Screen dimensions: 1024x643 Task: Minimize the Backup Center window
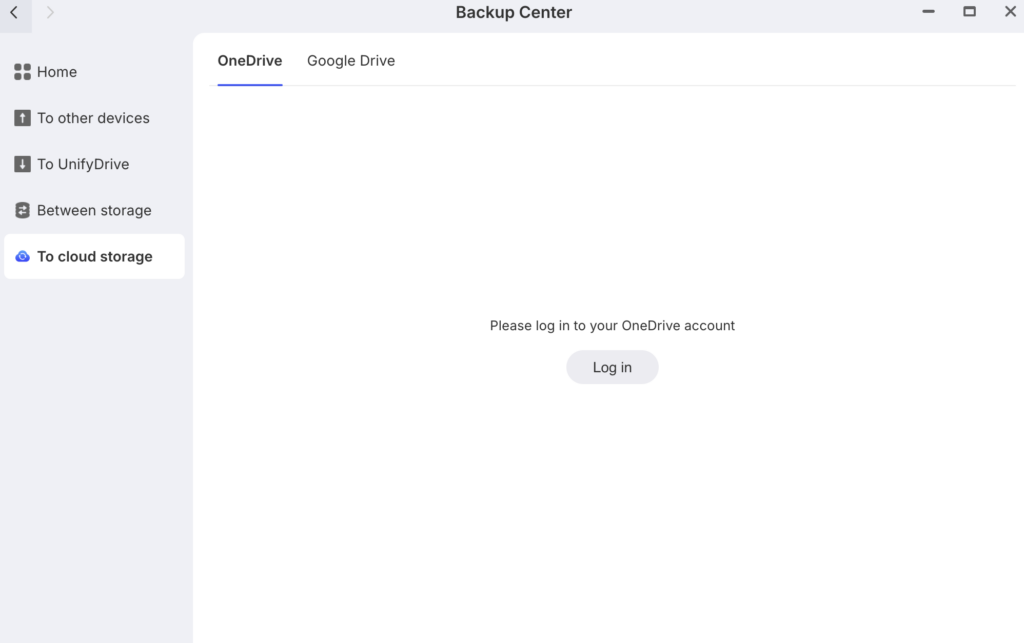click(x=929, y=12)
